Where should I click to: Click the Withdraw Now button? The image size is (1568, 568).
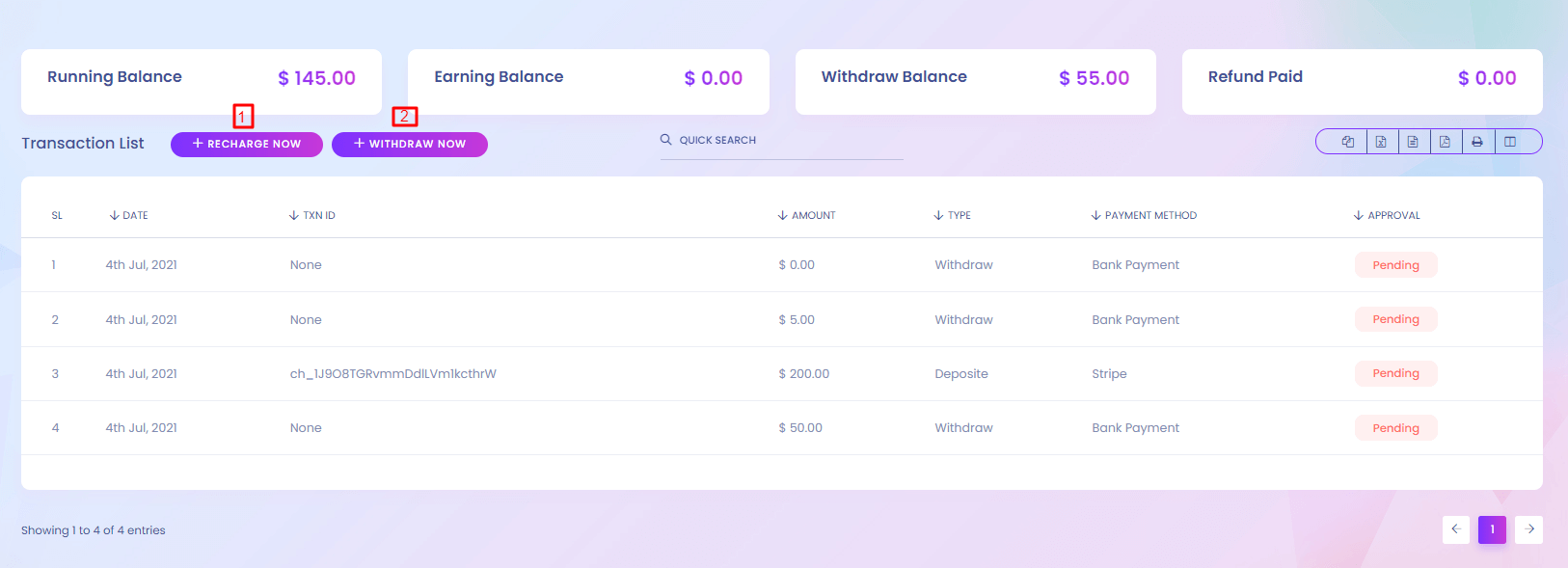[410, 144]
